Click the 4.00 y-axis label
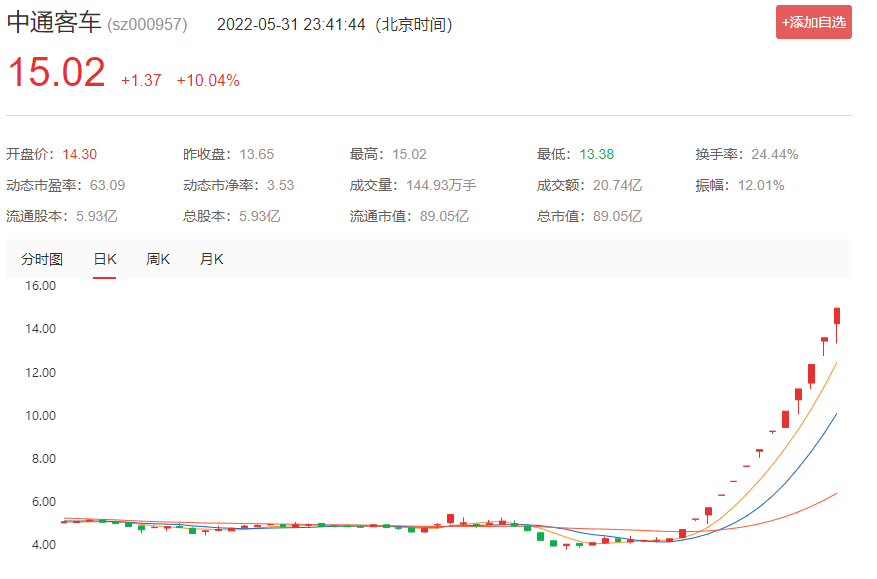877x579 pixels. [44, 545]
